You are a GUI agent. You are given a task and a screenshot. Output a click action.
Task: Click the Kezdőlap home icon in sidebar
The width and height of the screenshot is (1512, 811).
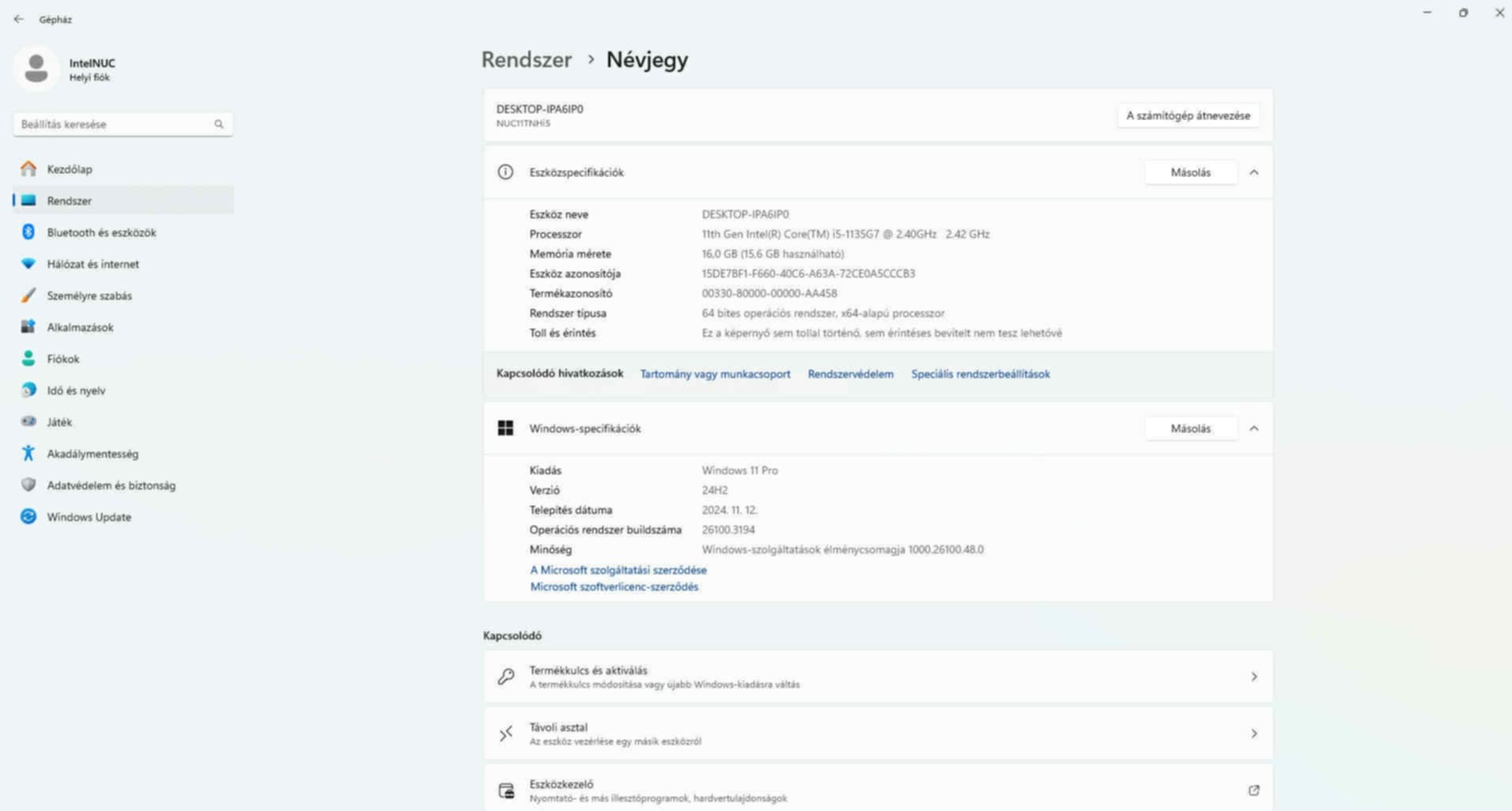[28, 168]
